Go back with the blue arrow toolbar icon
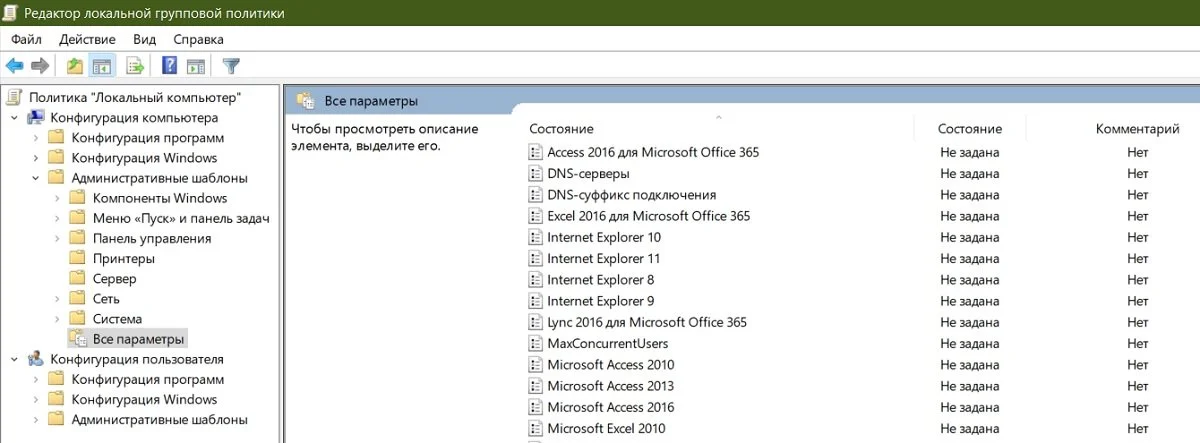The image size is (1200, 443). (x=14, y=66)
